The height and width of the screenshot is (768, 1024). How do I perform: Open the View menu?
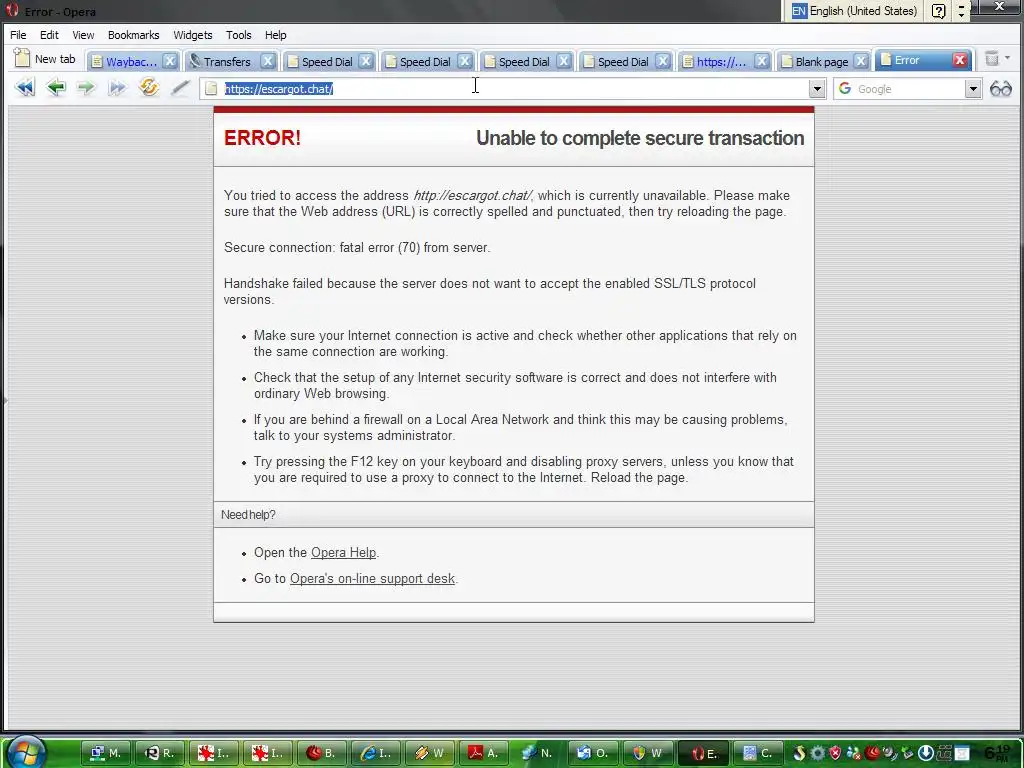(83, 35)
